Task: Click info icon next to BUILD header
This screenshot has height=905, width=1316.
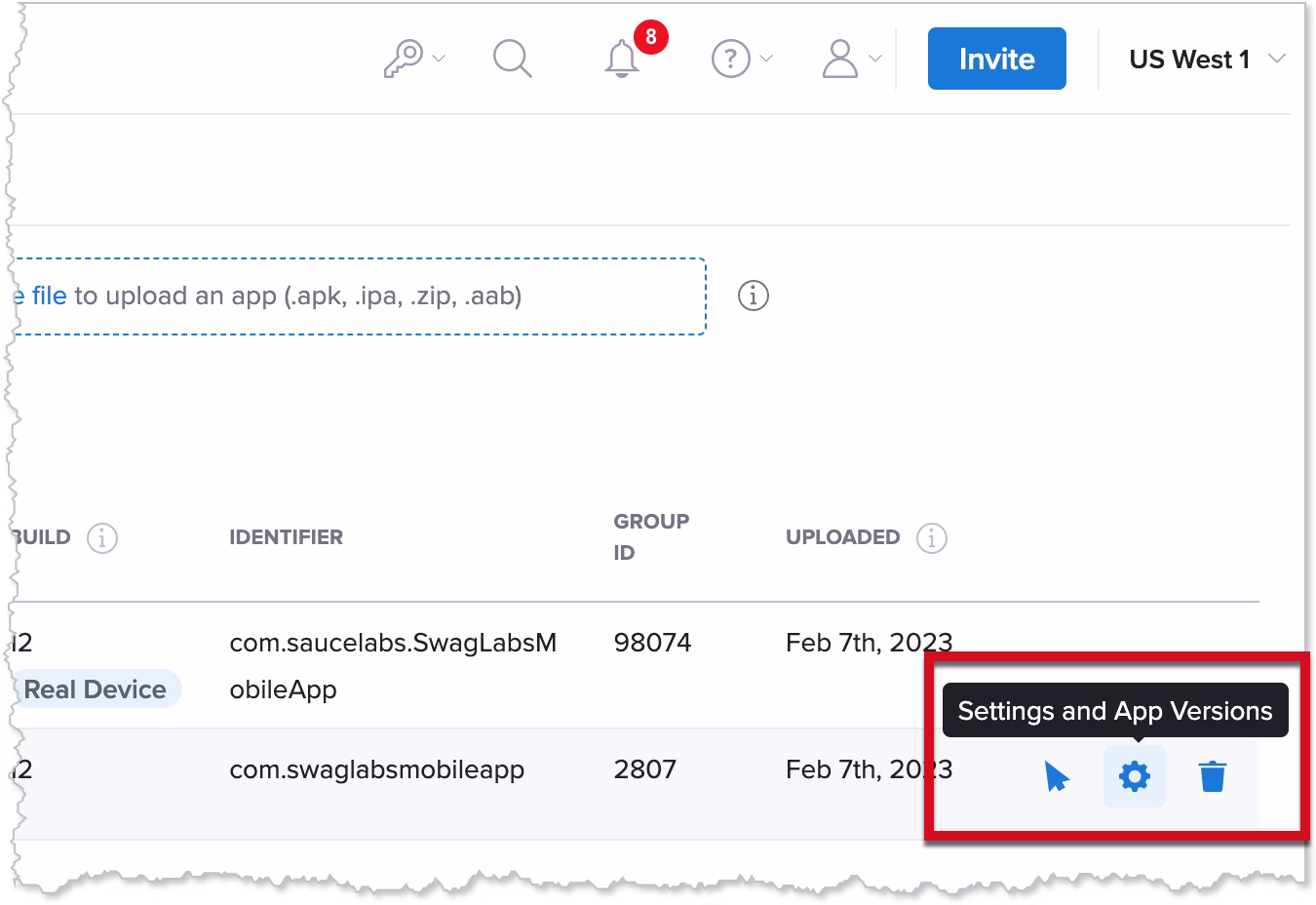Action: (102, 537)
